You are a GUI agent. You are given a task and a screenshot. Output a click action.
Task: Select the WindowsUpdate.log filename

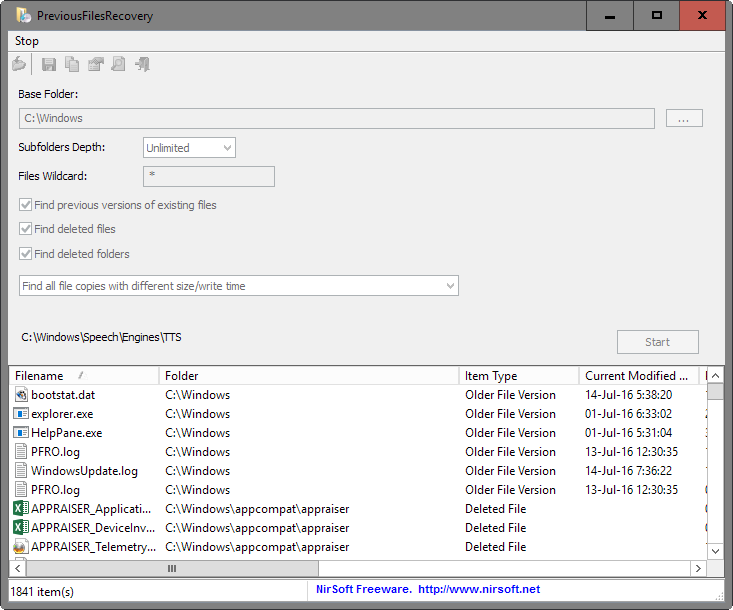pos(84,471)
